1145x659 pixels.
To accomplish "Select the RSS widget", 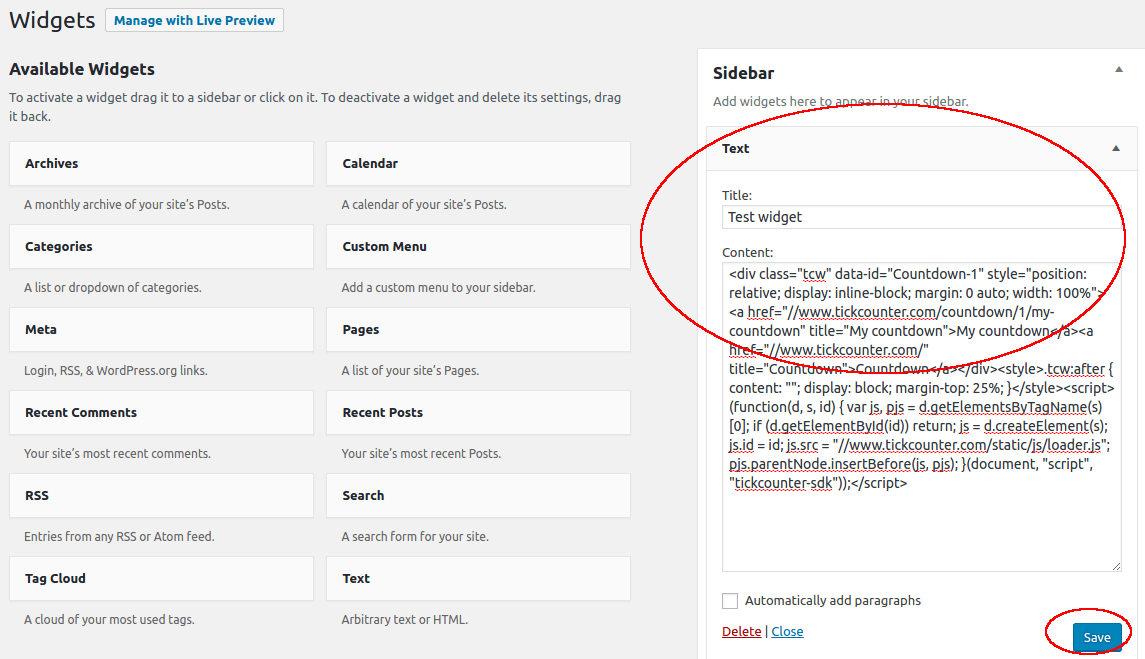I will pyautogui.click(x=161, y=496).
